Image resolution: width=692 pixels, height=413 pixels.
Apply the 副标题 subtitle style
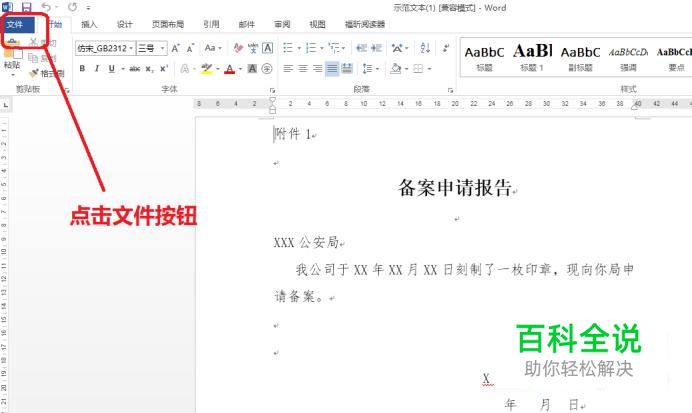click(580, 57)
